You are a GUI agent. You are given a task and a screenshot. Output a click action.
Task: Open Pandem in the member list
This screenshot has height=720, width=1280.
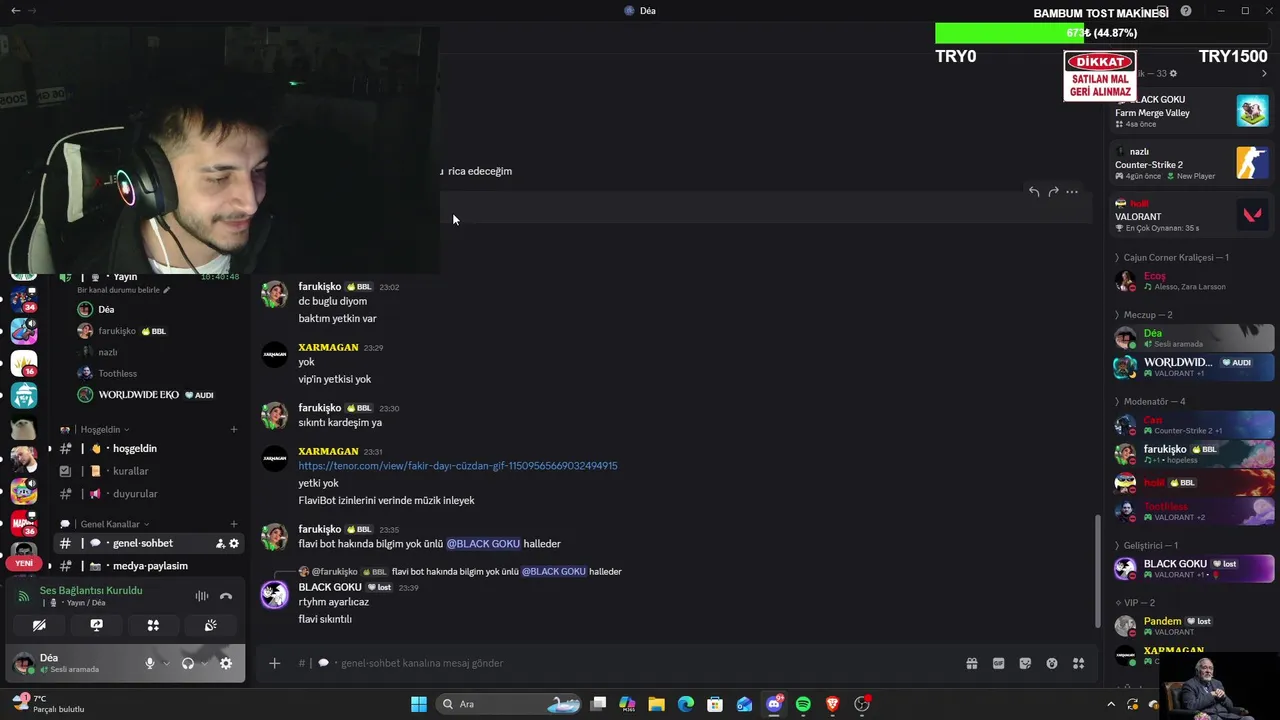[x=1193, y=626]
